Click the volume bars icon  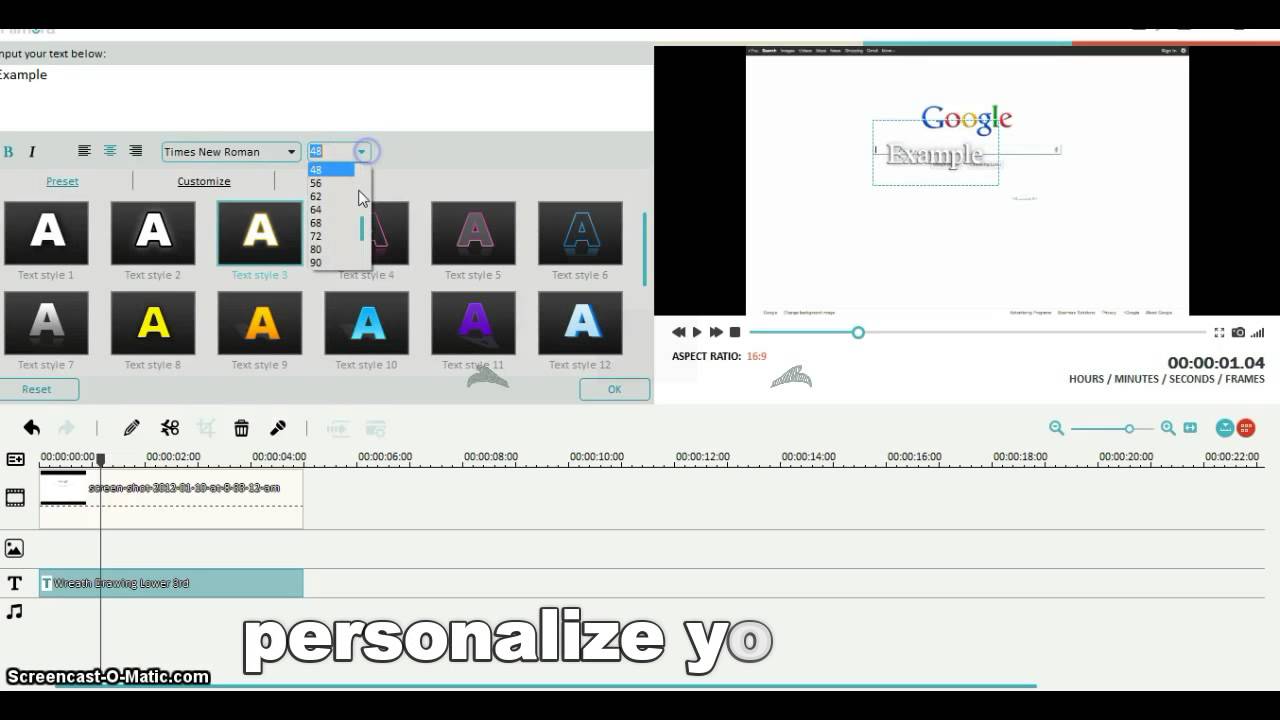(x=1258, y=332)
